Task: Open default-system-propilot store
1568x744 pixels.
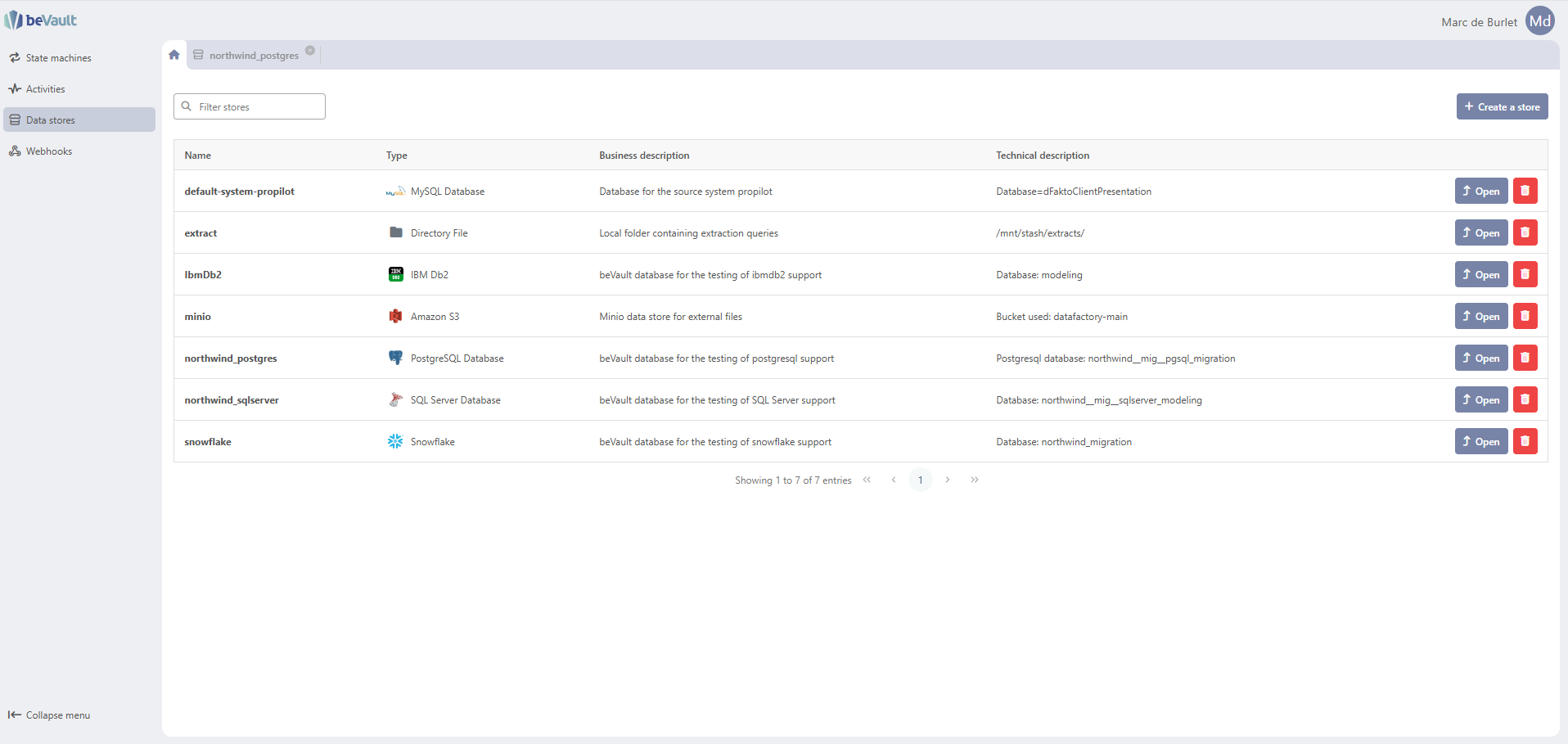Action: [1481, 192]
